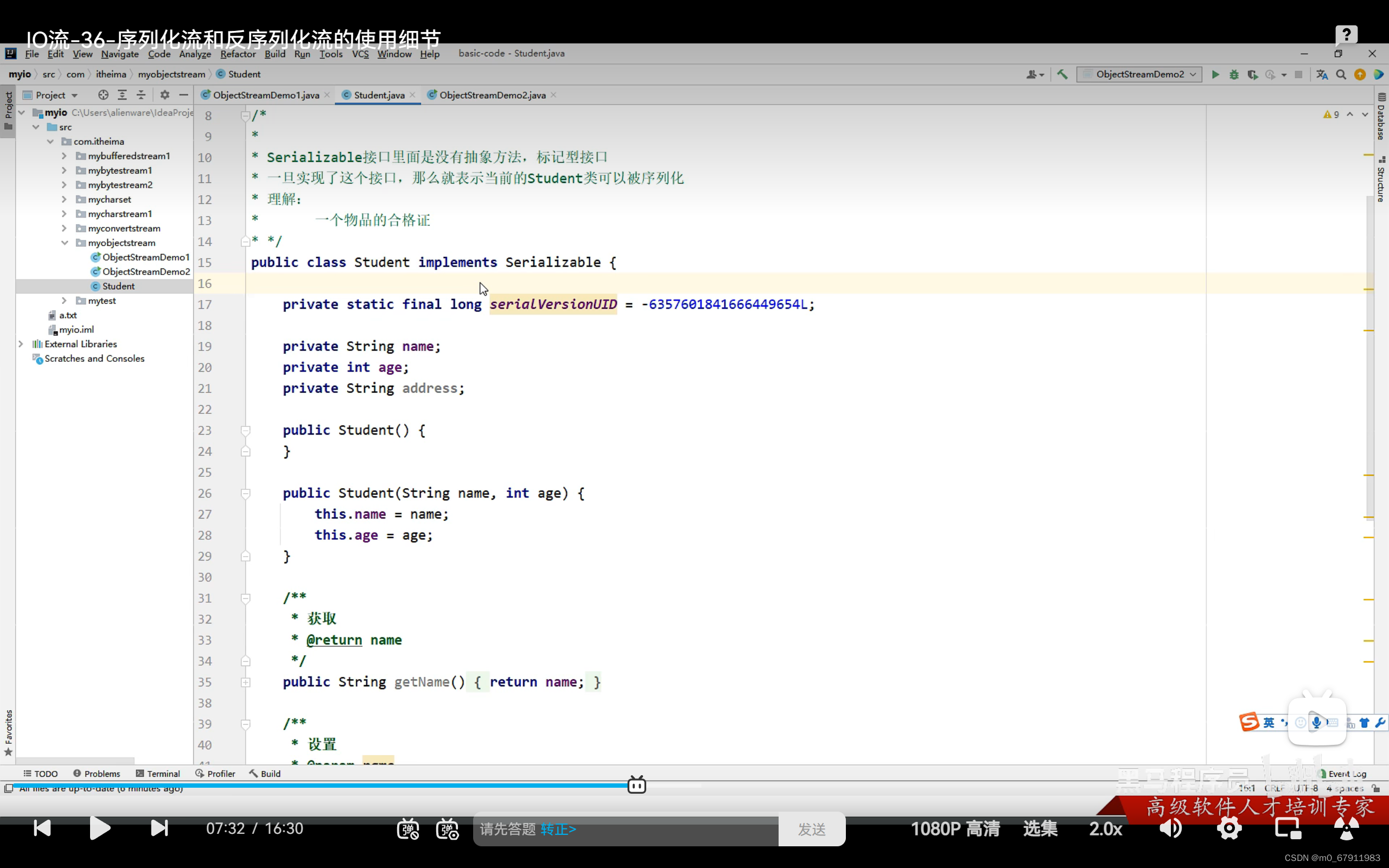Open video player settings gear
Screen dimensions: 1389x868
click(1229, 828)
